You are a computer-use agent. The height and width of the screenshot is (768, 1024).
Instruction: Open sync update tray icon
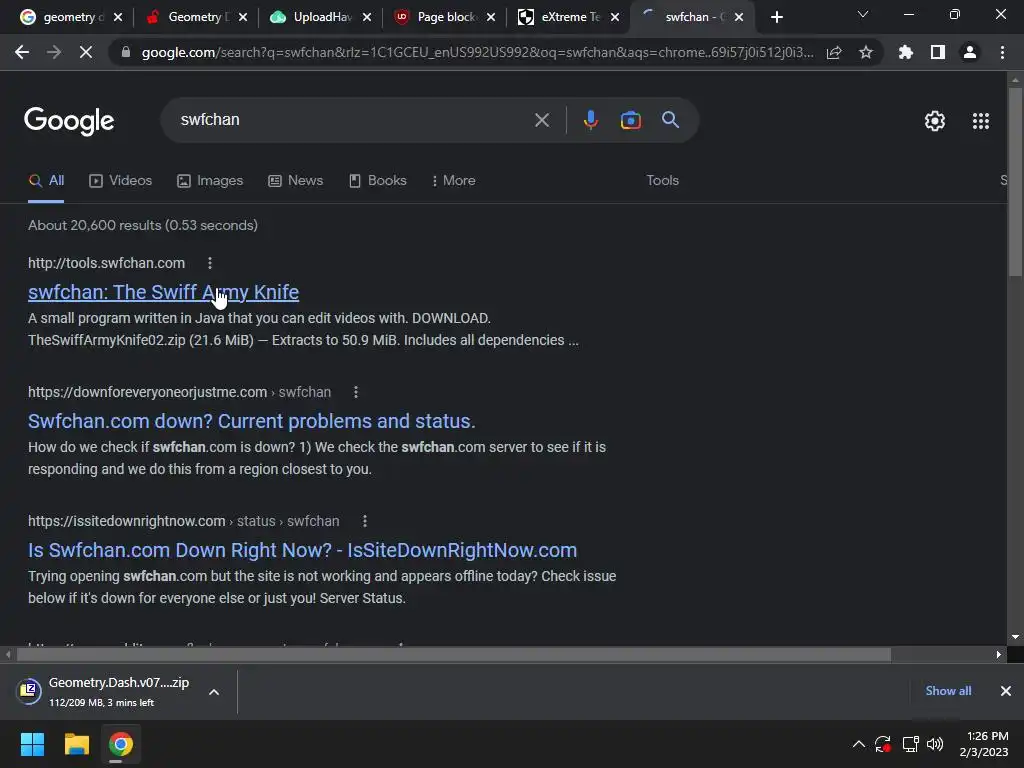tap(883, 744)
